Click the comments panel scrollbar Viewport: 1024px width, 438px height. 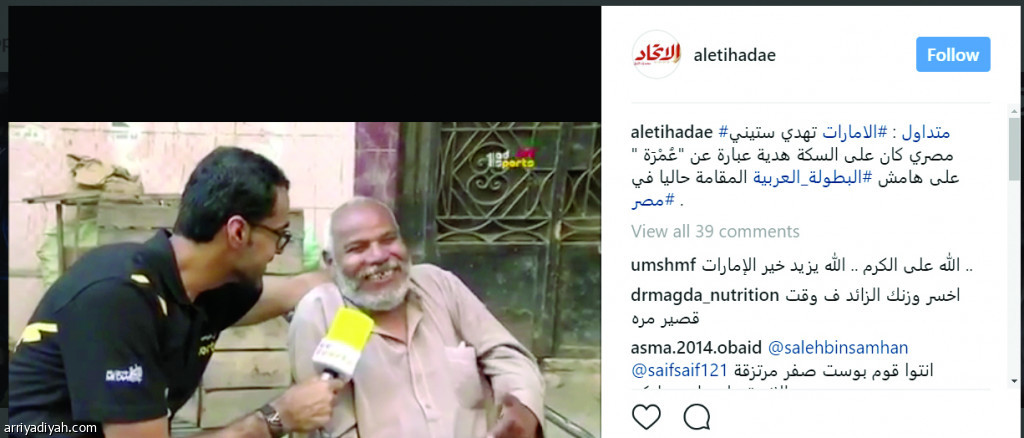pyautogui.click(x=1014, y=255)
